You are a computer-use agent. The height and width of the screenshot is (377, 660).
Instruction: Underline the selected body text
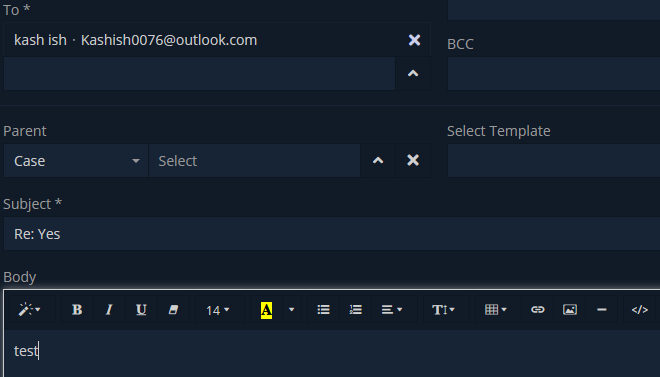pyautogui.click(x=141, y=310)
